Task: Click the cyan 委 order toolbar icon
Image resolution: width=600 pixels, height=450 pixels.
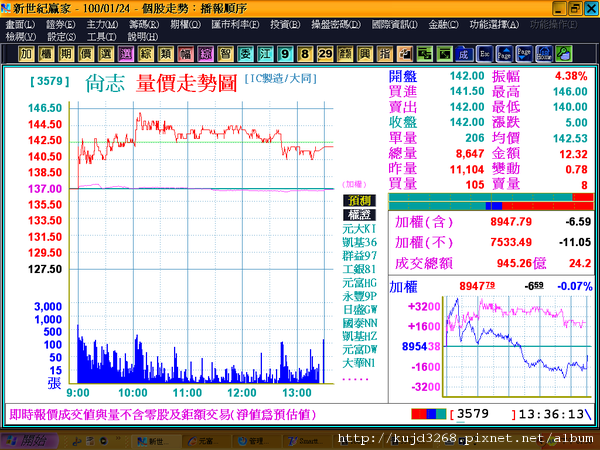Action: click(245, 54)
